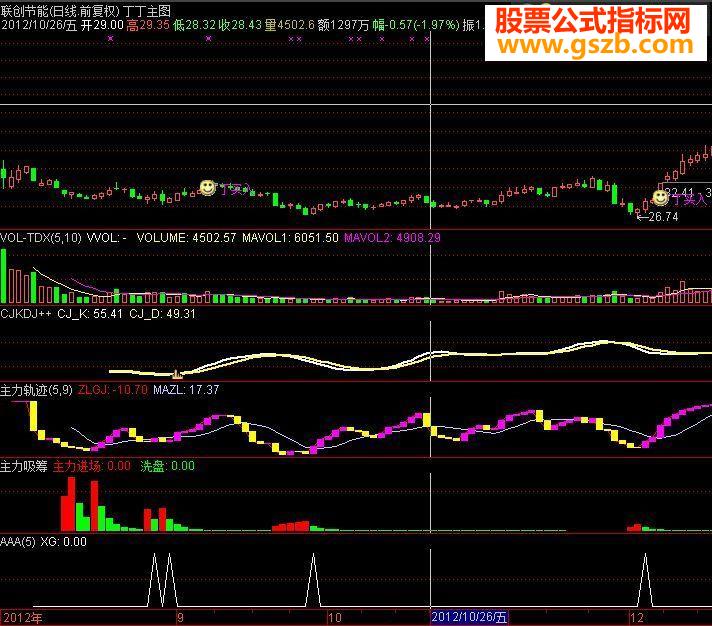This screenshot has height=626, width=712.
Task: Jump to month 9 on the time axis
Action: coord(181,618)
